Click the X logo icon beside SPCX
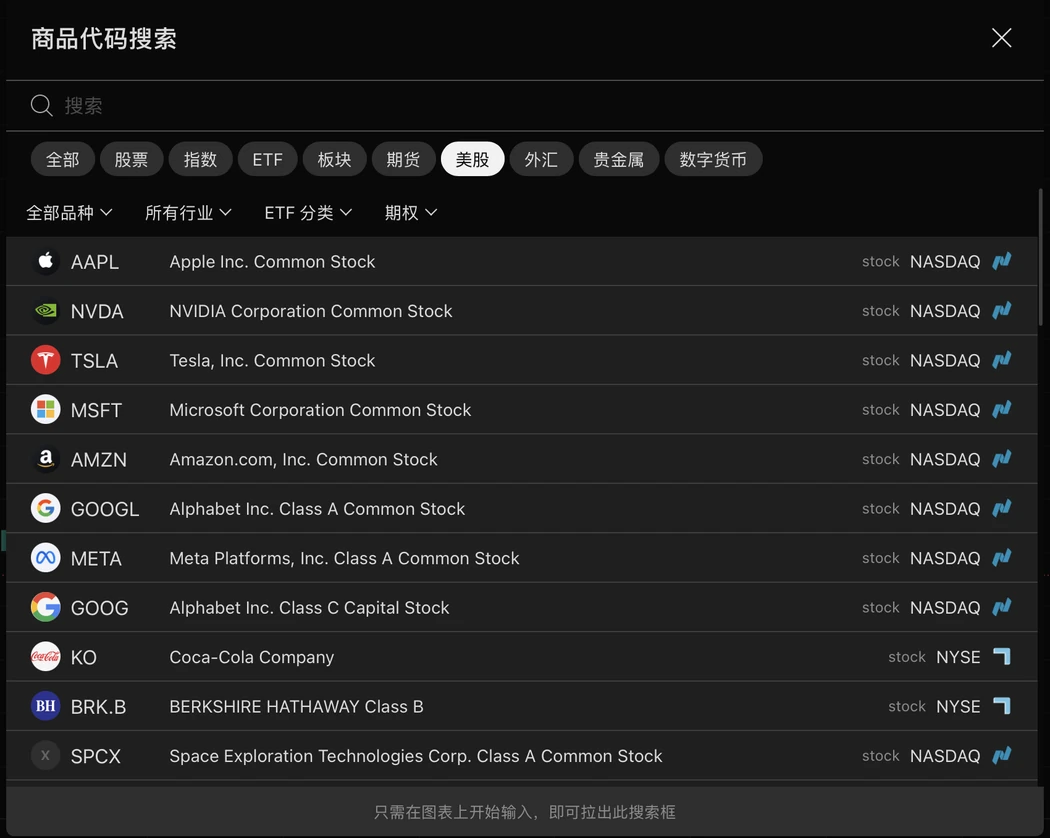This screenshot has height=838, width=1050. [46, 756]
